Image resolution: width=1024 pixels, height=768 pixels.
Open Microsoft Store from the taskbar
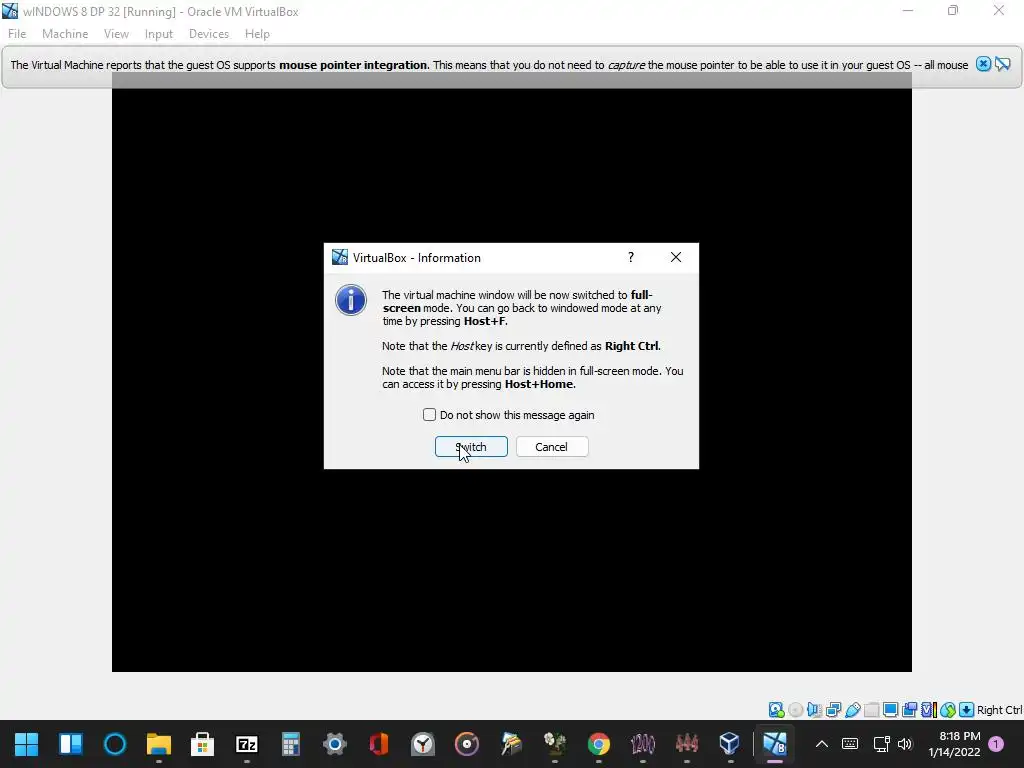202,744
